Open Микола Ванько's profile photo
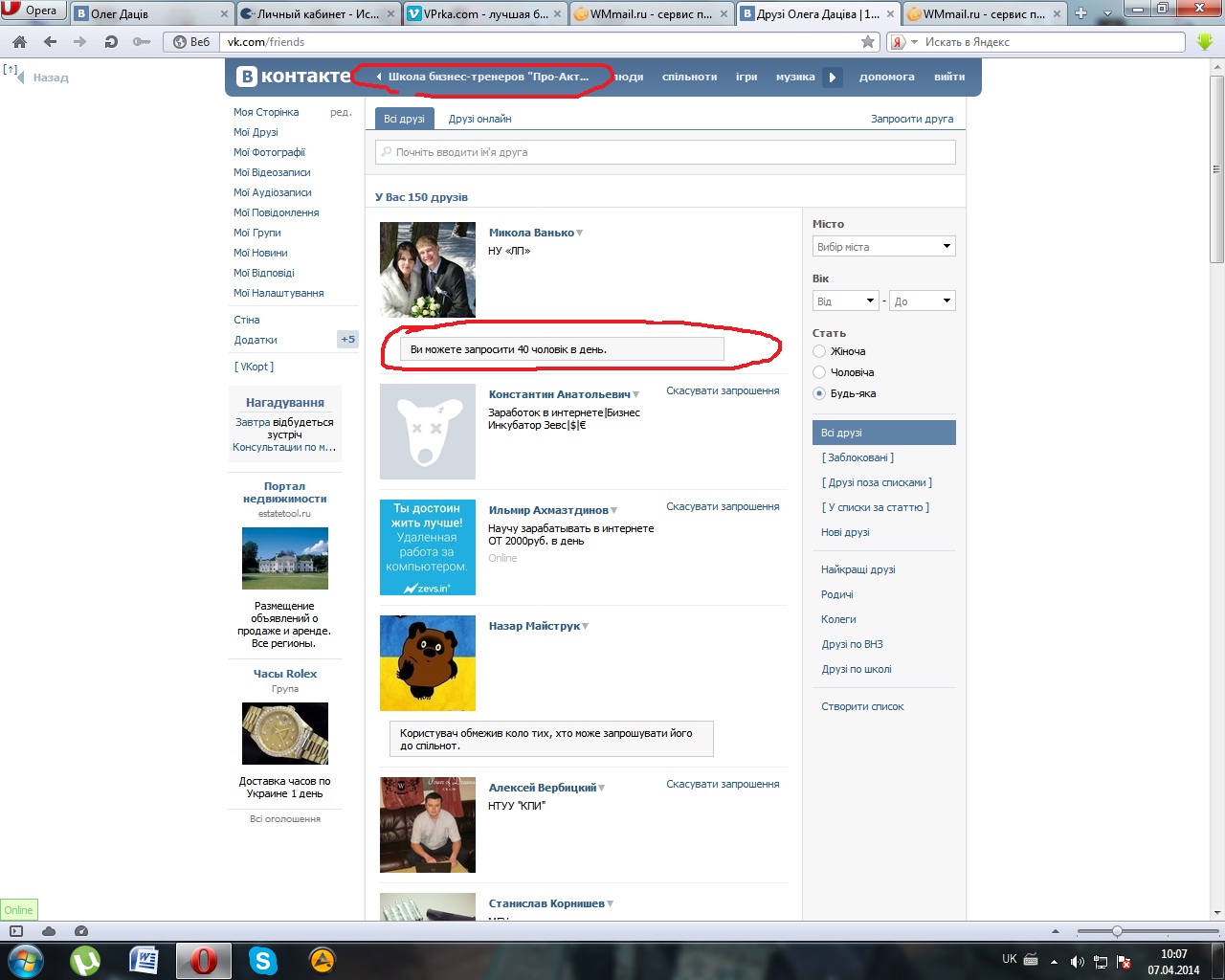Viewport: 1225px width, 980px height. [428, 270]
